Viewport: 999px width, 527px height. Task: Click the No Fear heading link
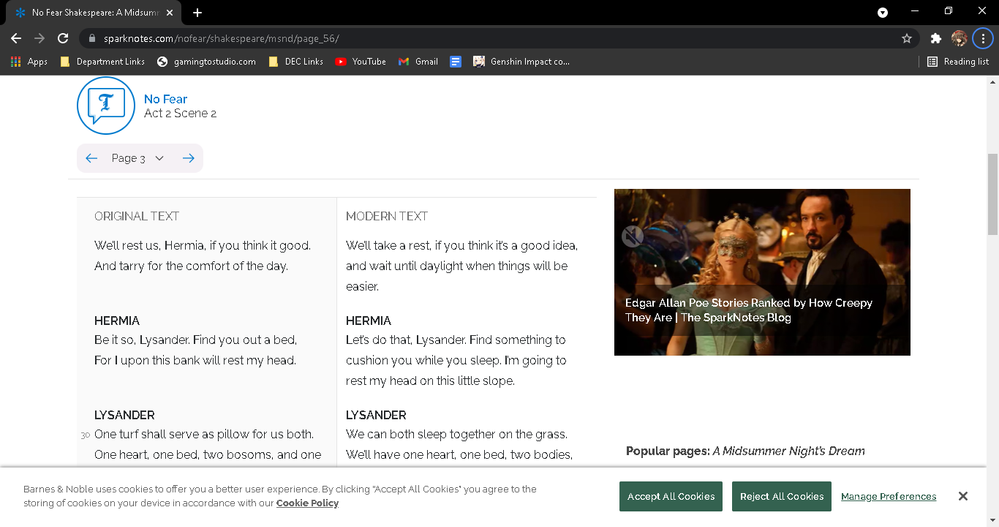[166, 99]
